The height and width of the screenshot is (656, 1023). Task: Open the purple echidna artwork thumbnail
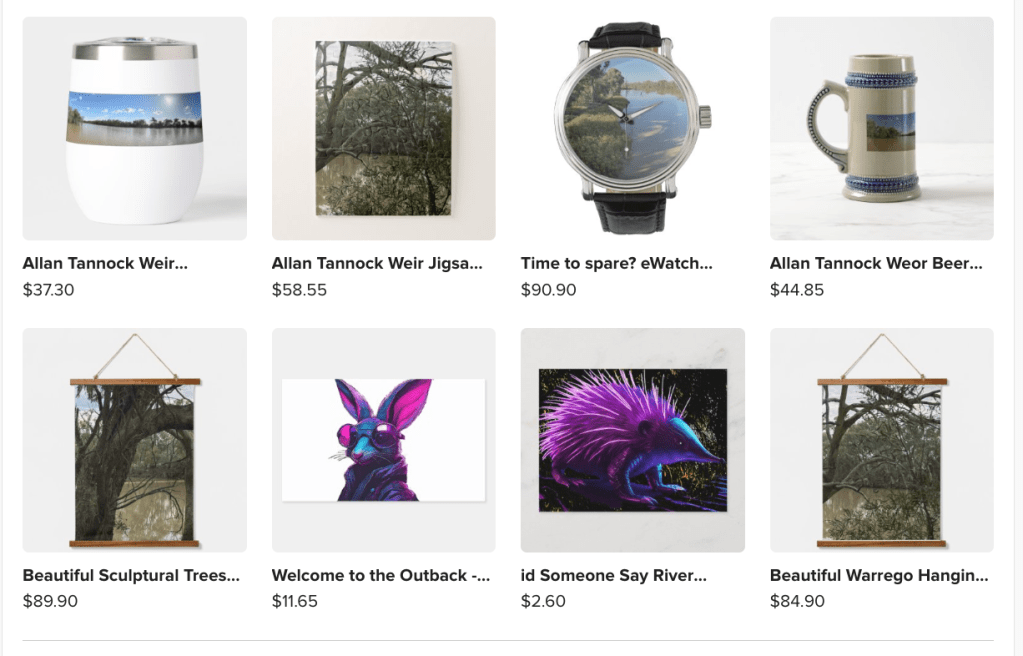point(633,440)
